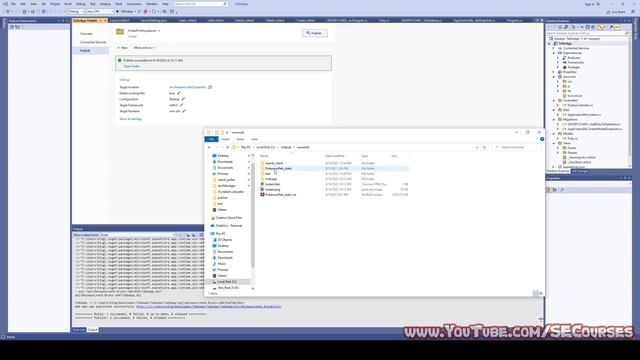
Task: Open the Build menu in Visual Studio
Action: coord(68,4)
